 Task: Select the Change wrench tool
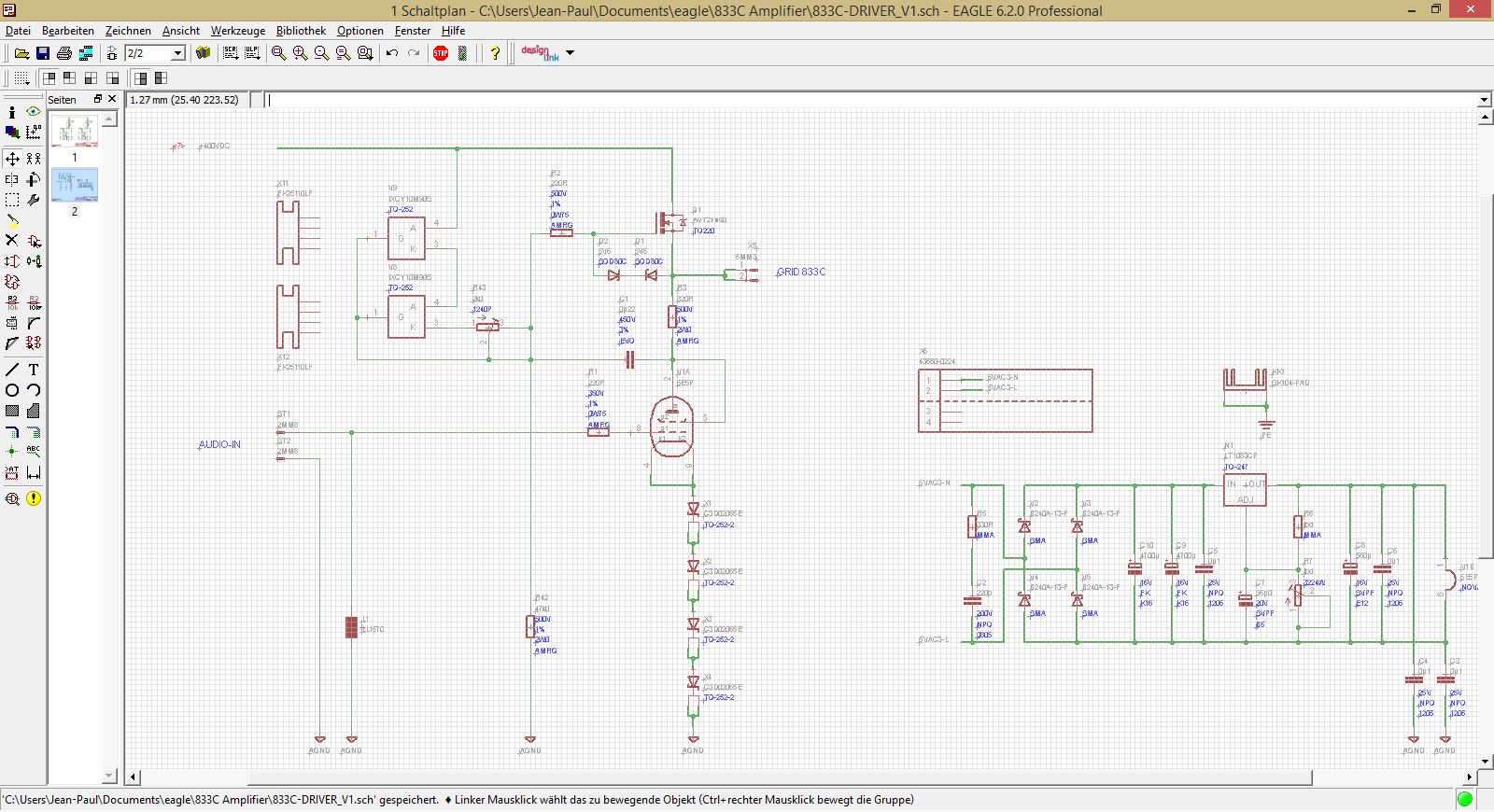pyautogui.click(x=34, y=200)
